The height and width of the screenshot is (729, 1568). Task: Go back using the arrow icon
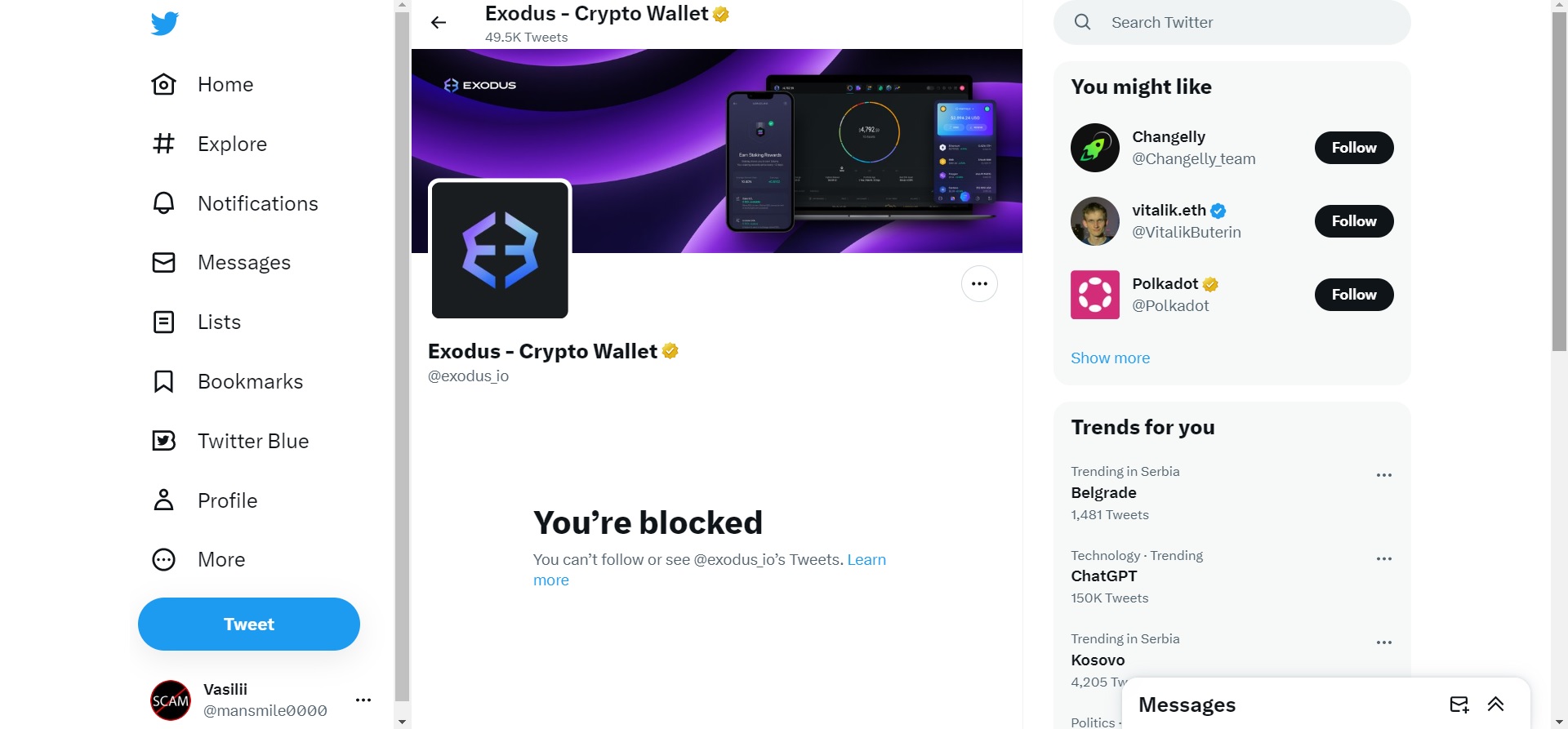(439, 23)
